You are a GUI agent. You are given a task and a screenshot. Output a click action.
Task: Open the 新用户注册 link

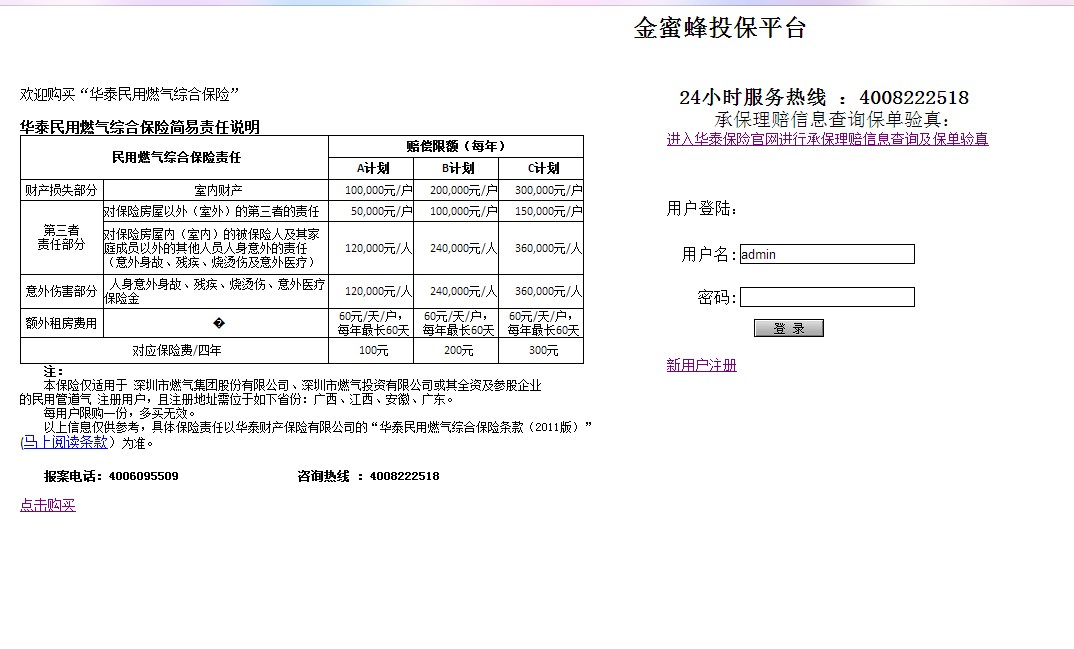point(701,365)
